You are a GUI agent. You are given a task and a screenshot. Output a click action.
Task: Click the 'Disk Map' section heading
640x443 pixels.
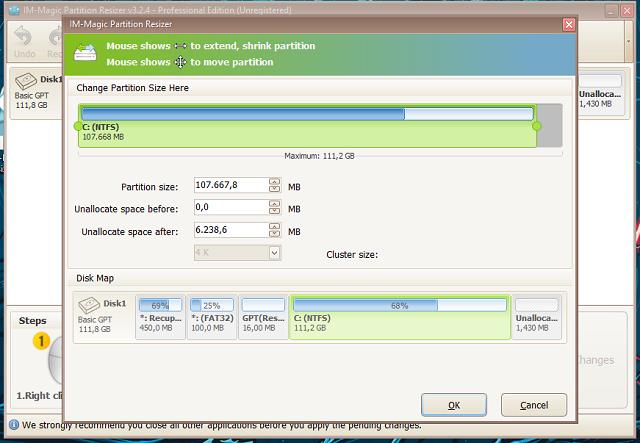point(95,278)
